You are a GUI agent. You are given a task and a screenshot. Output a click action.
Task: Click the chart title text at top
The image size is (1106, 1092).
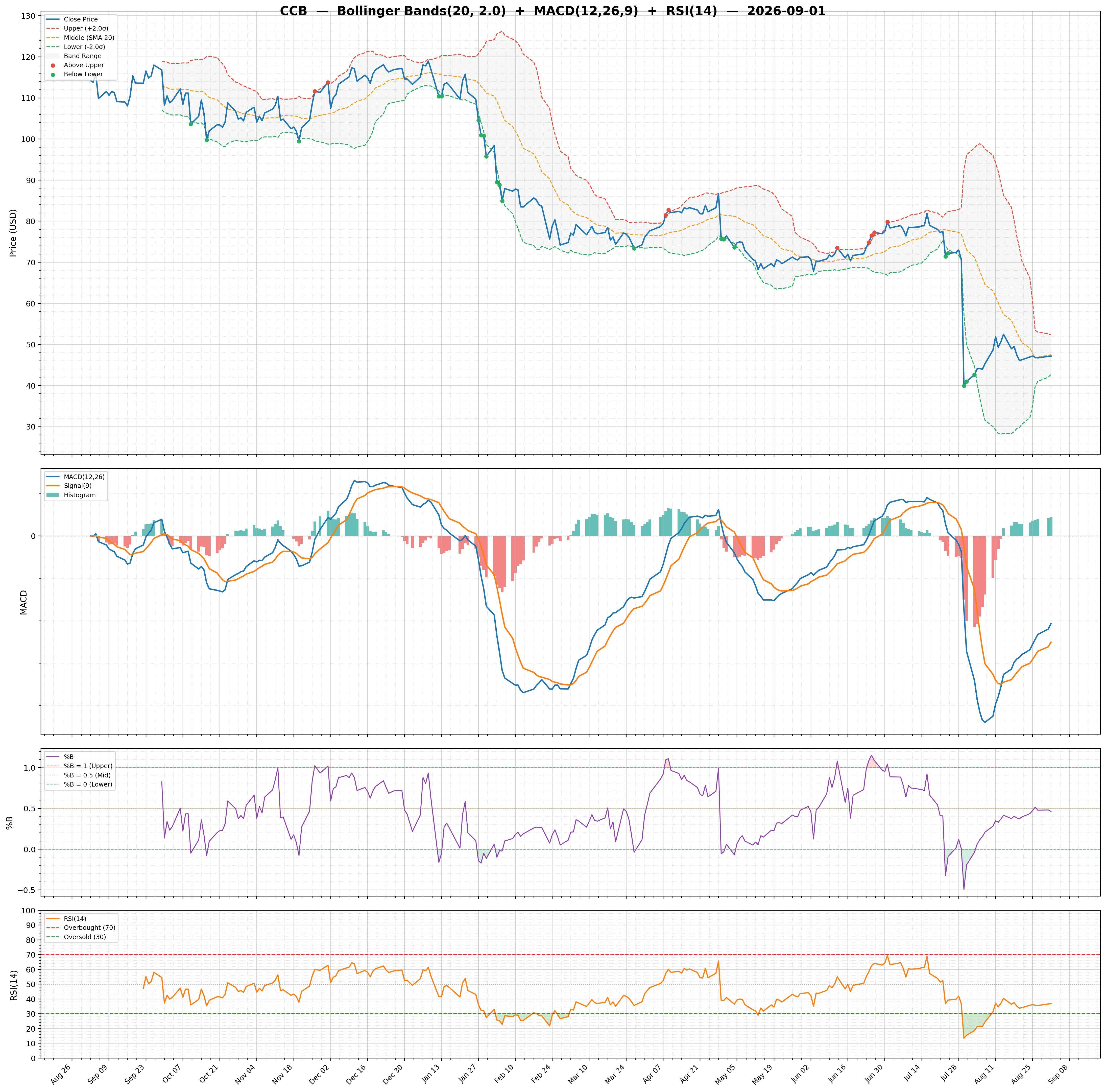click(552, 11)
